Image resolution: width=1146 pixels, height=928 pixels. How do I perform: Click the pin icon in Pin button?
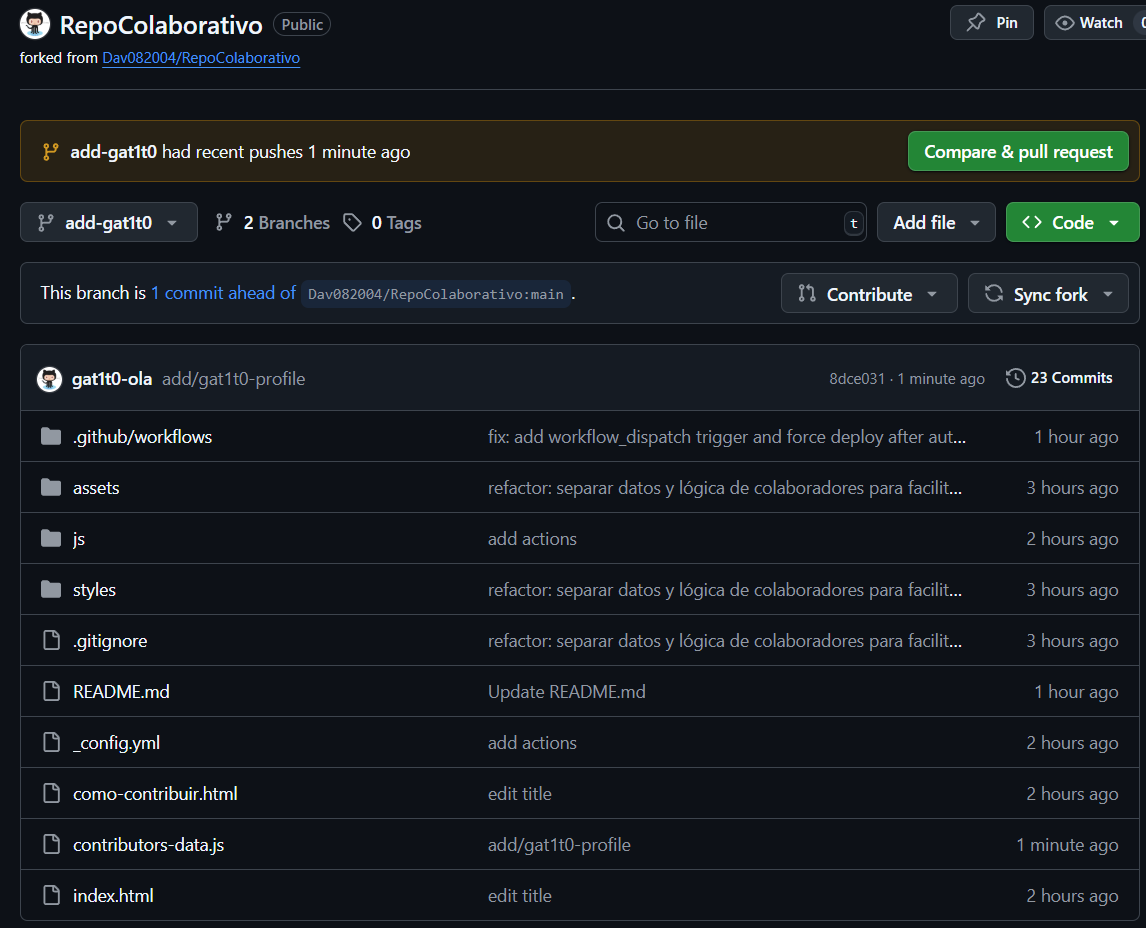[976, 23]
